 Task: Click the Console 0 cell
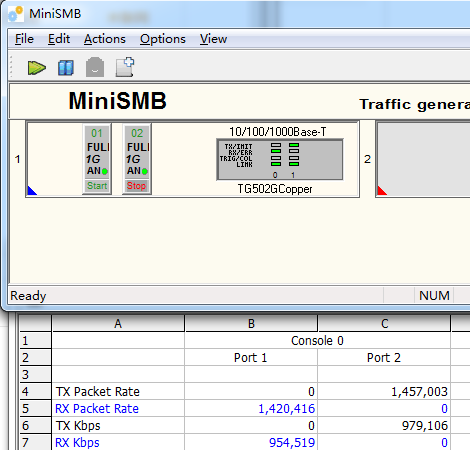(317, 341)
